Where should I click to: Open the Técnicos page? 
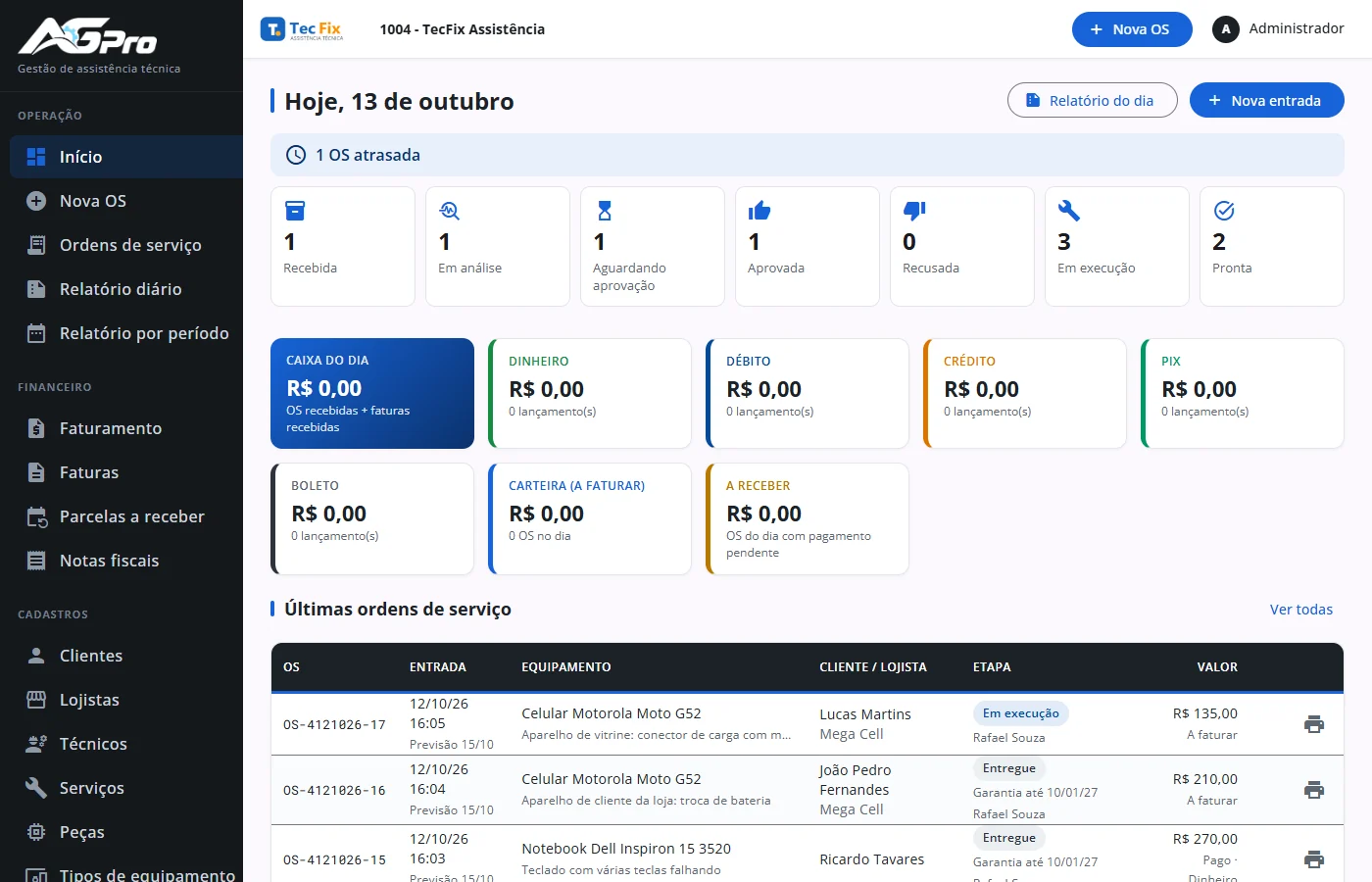click(126, 744)
